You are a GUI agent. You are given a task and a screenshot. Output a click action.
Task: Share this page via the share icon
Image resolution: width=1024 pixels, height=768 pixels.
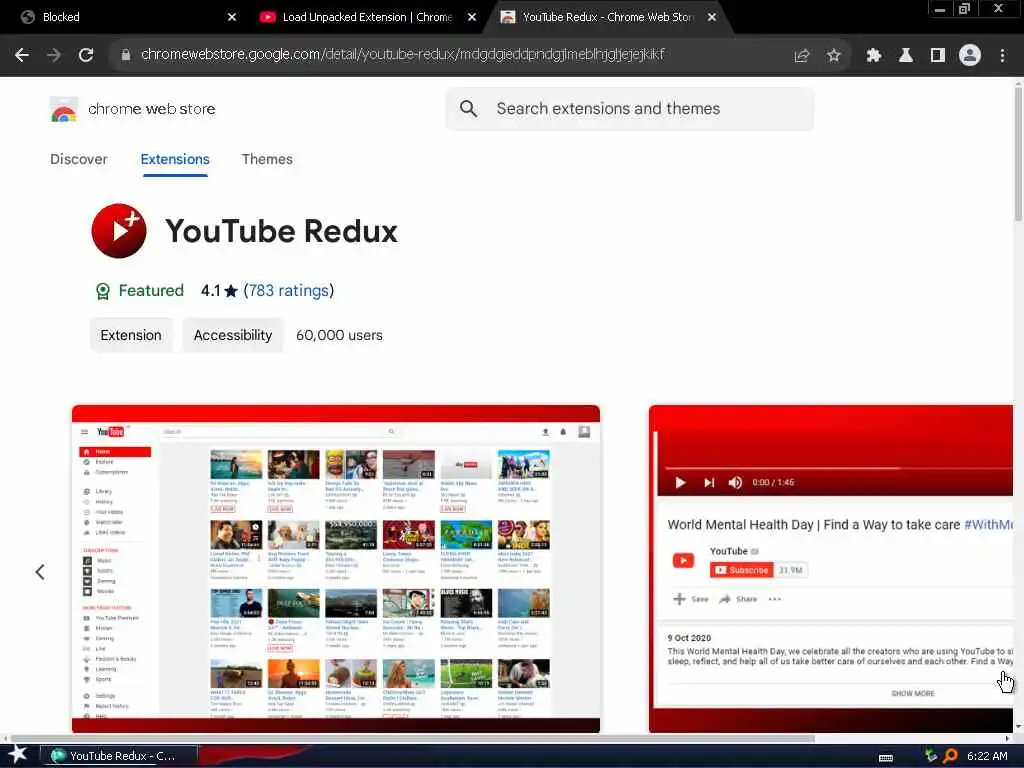(801, 56)
